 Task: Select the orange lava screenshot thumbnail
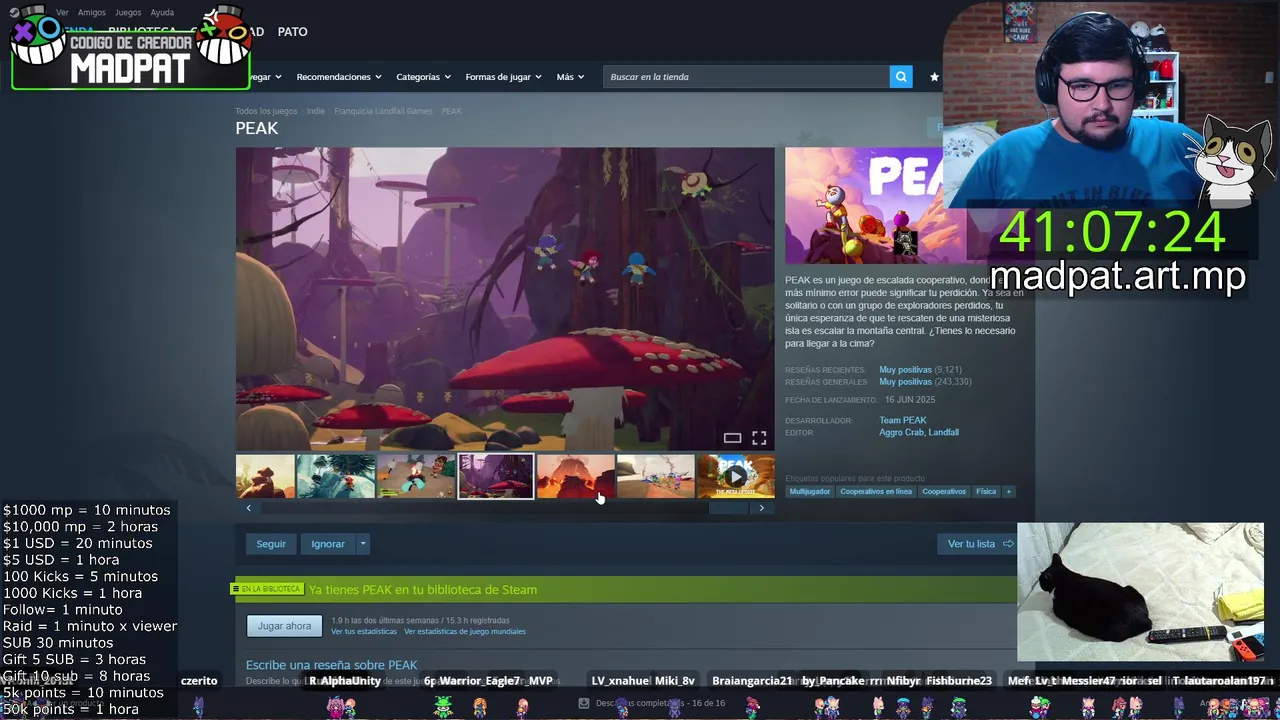576,476
